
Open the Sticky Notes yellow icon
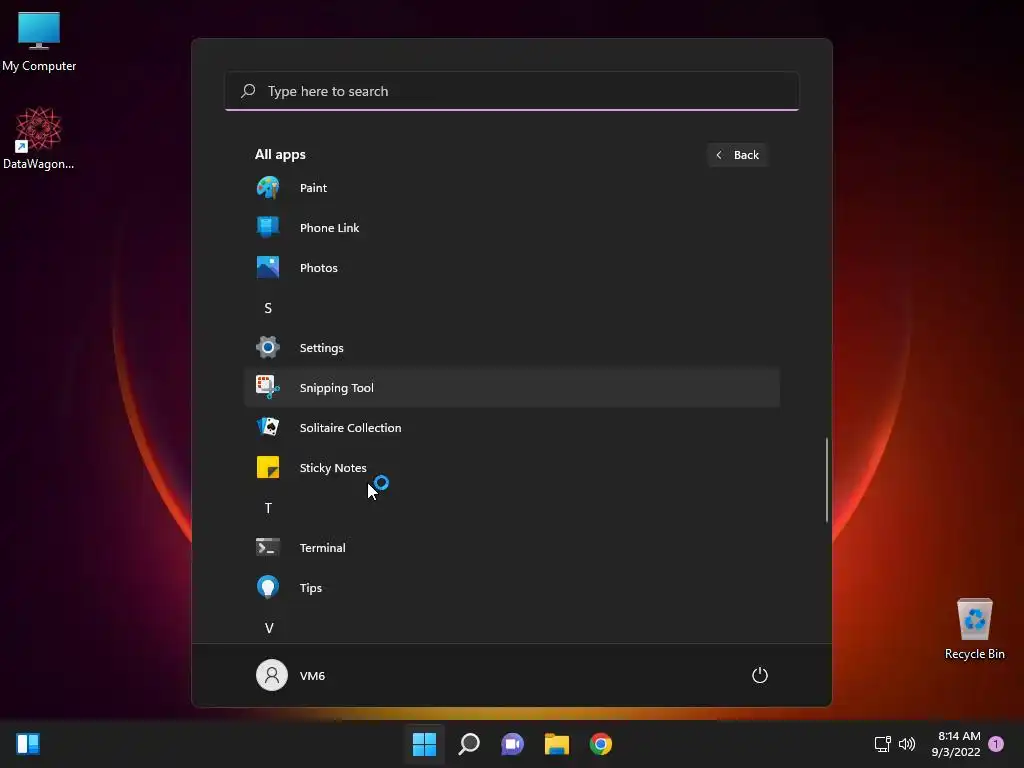268,468
